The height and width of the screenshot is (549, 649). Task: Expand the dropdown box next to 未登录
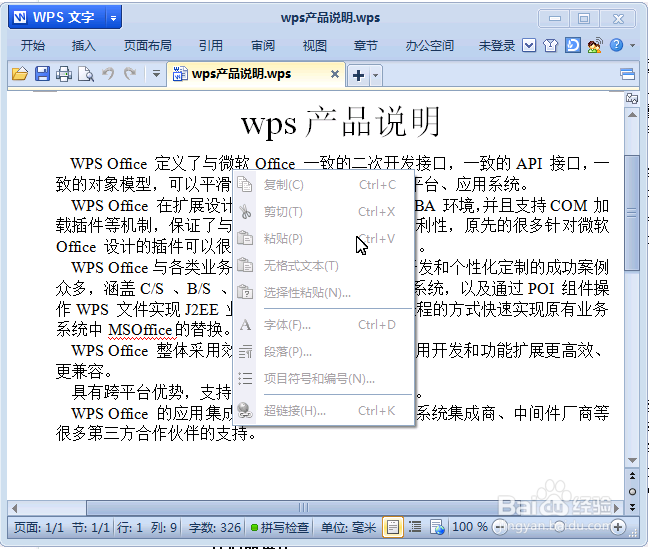point(529,45)
